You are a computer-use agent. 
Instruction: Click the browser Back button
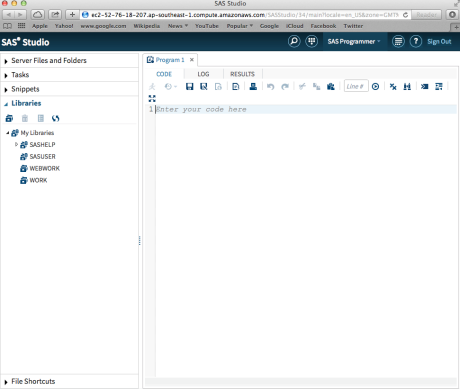9,15
